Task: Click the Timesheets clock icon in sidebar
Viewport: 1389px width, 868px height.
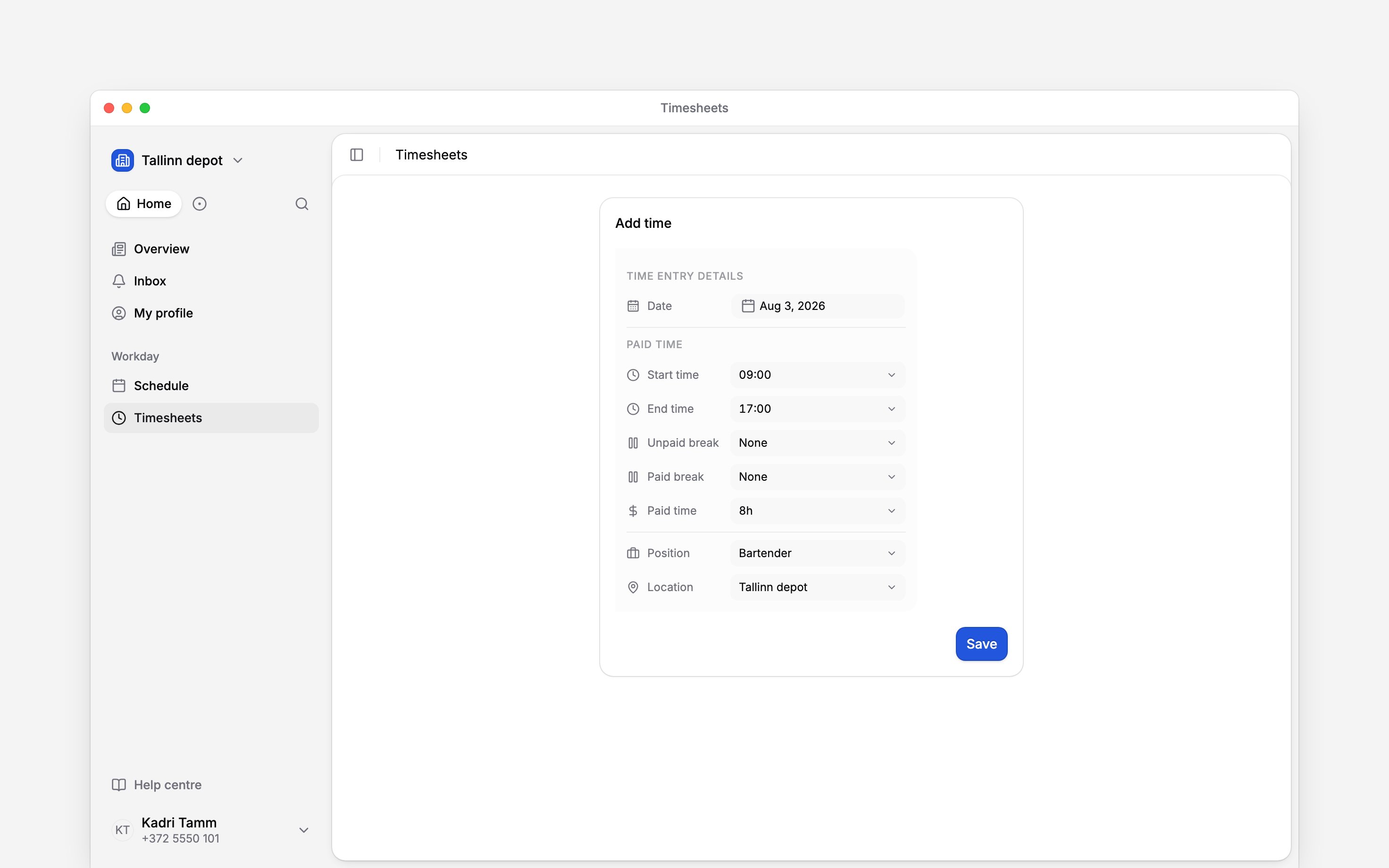Action: (119, 418)
